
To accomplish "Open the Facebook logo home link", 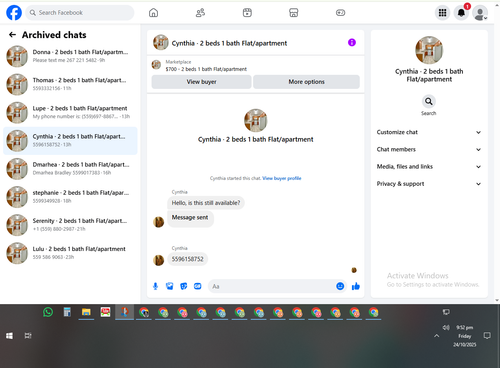I will coord(14,13).
